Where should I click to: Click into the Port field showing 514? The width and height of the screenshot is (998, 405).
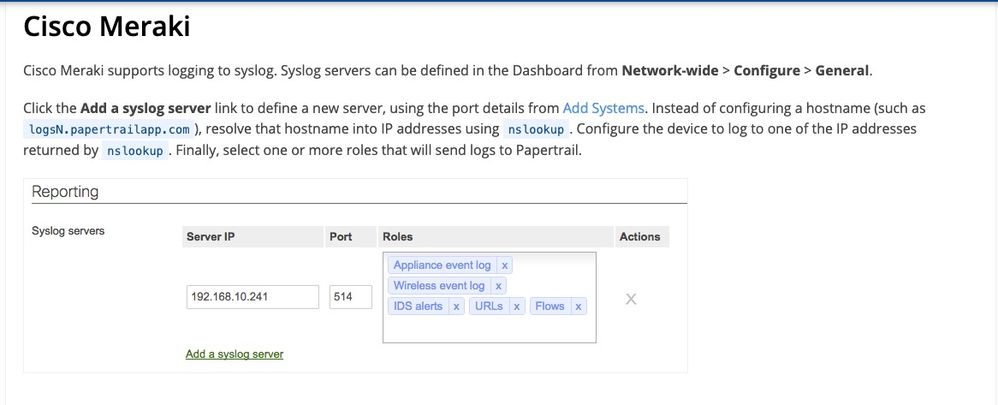(350, 297)
